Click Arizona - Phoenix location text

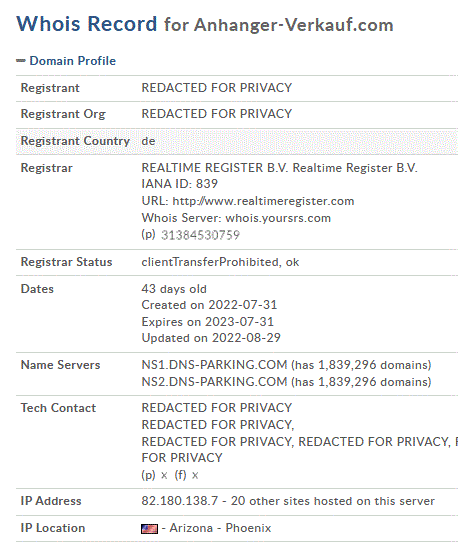[x=220, y=528]
